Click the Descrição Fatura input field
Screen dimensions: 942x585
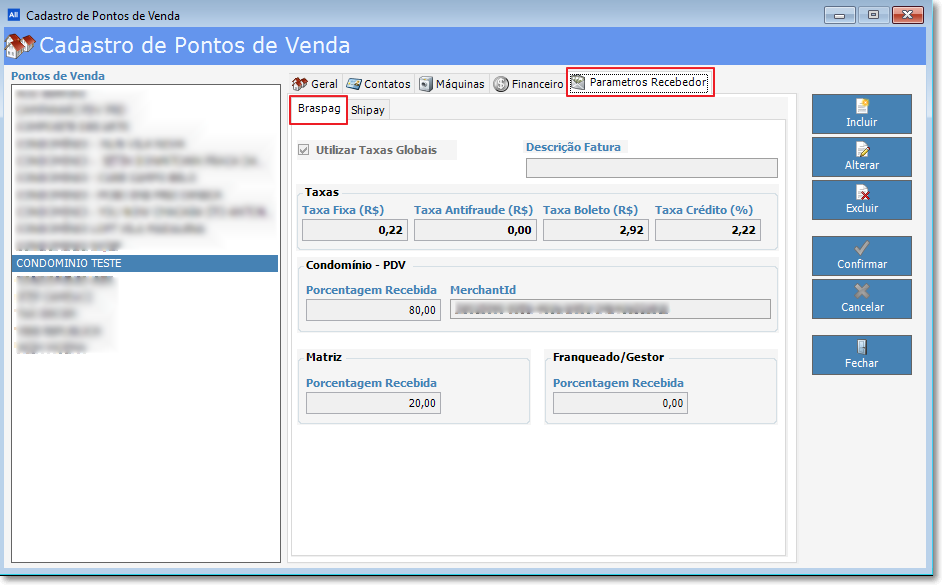point(651,168)
